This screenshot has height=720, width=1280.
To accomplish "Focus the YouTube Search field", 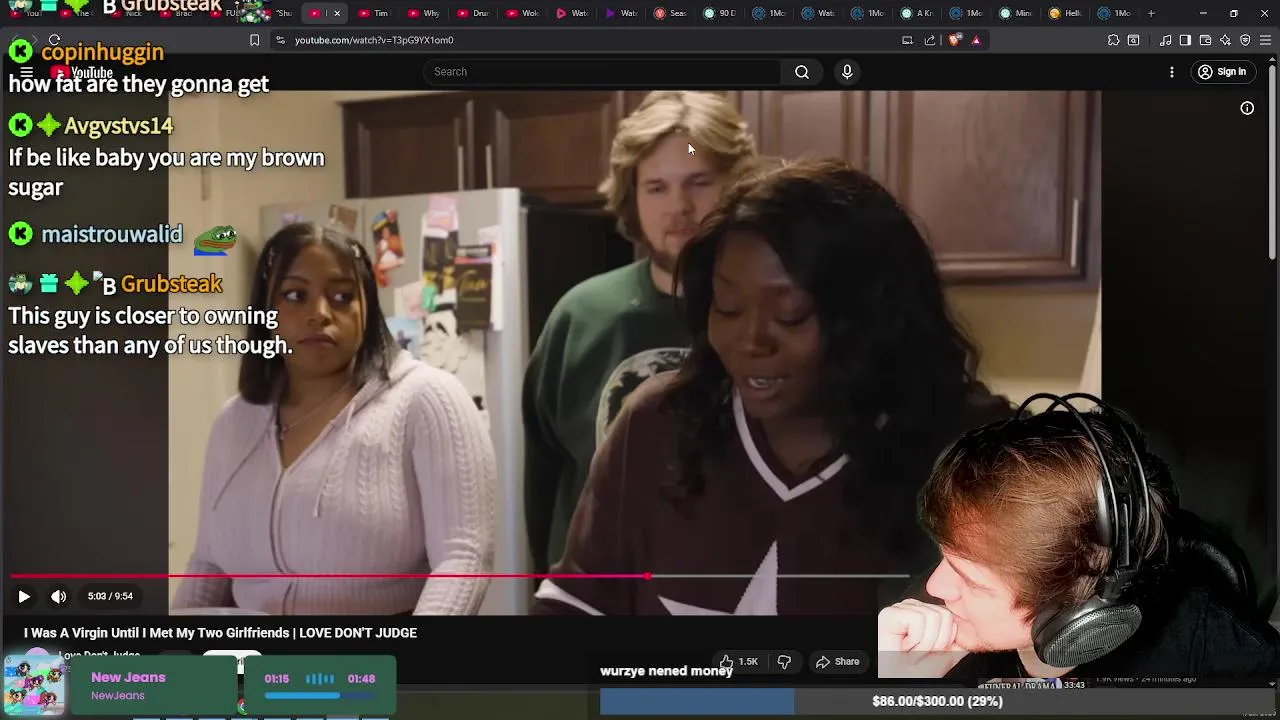I will tap(602, 72).
